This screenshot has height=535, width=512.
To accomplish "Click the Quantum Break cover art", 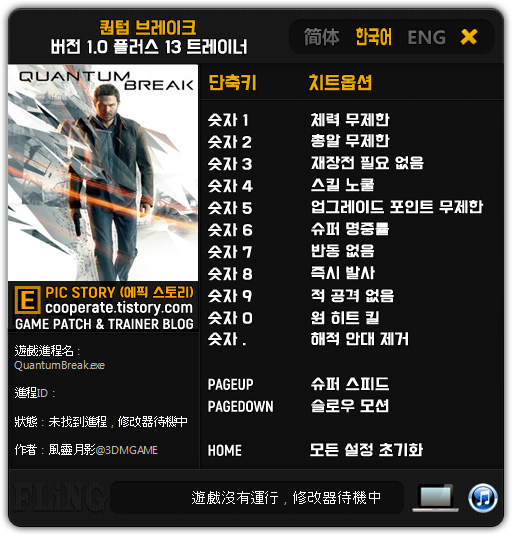I will 103,173.
